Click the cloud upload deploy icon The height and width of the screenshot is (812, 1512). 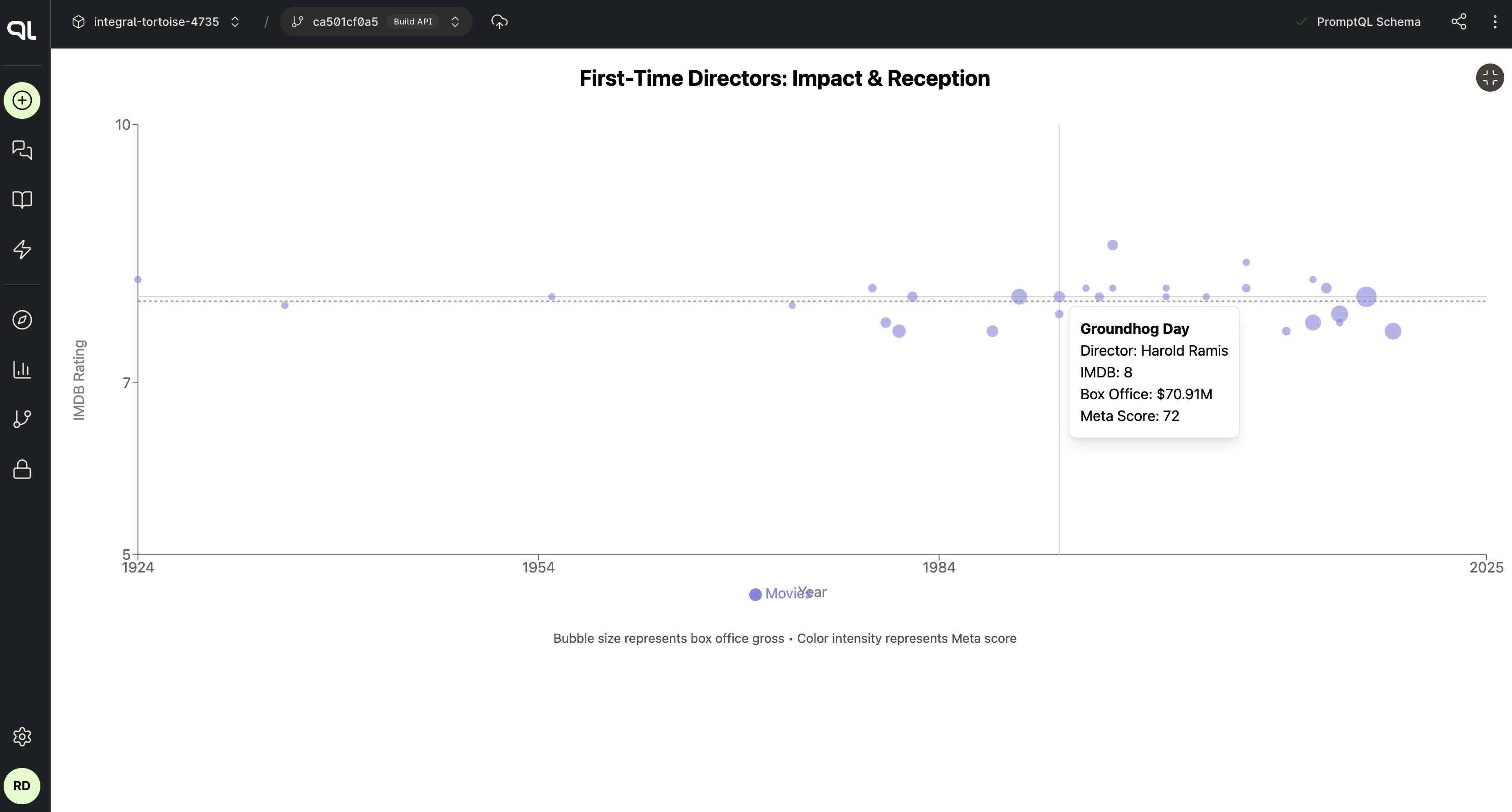[x=500, y=22]
